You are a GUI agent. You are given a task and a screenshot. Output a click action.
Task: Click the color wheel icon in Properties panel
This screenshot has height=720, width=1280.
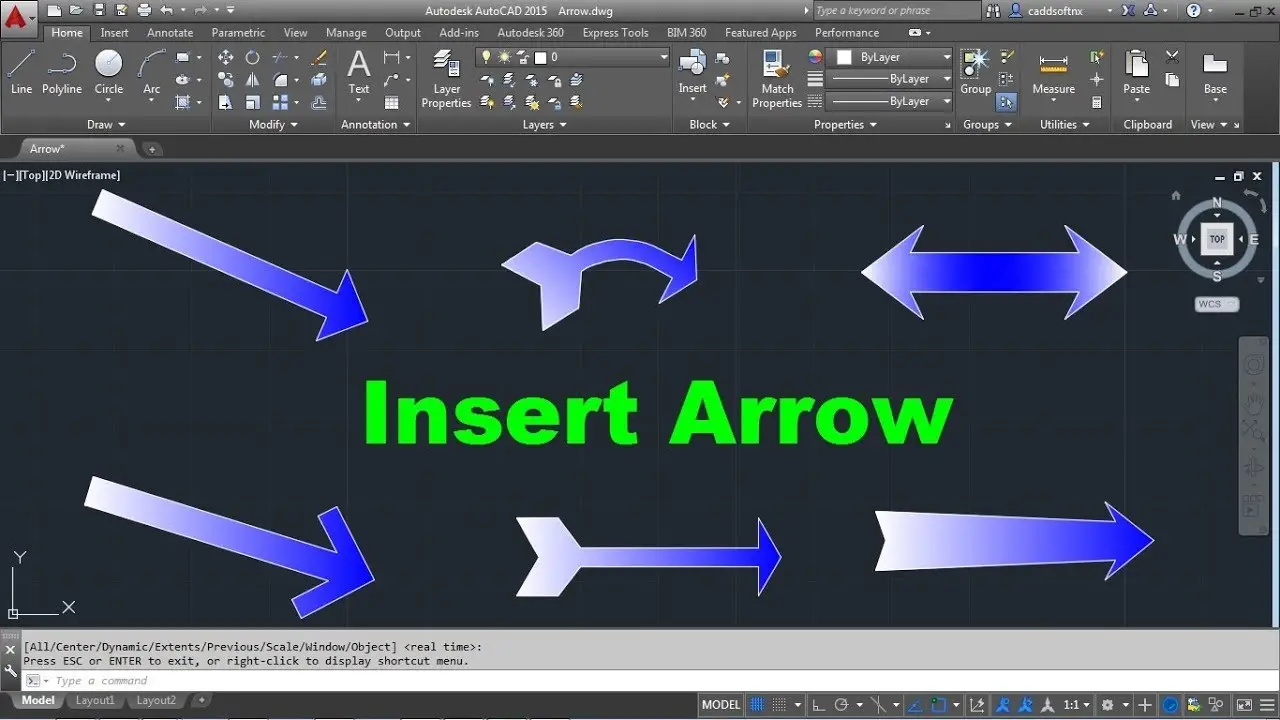(x=815, y=57)
